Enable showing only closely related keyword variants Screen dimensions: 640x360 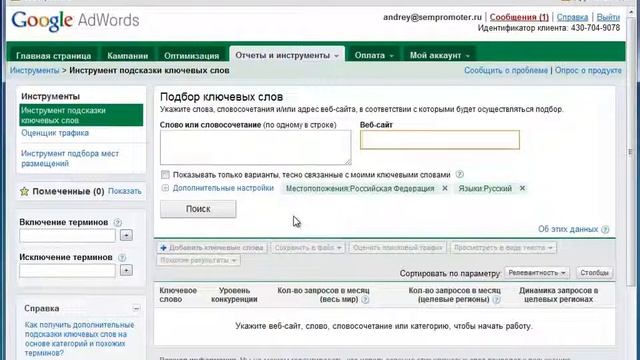pos(165,175)
